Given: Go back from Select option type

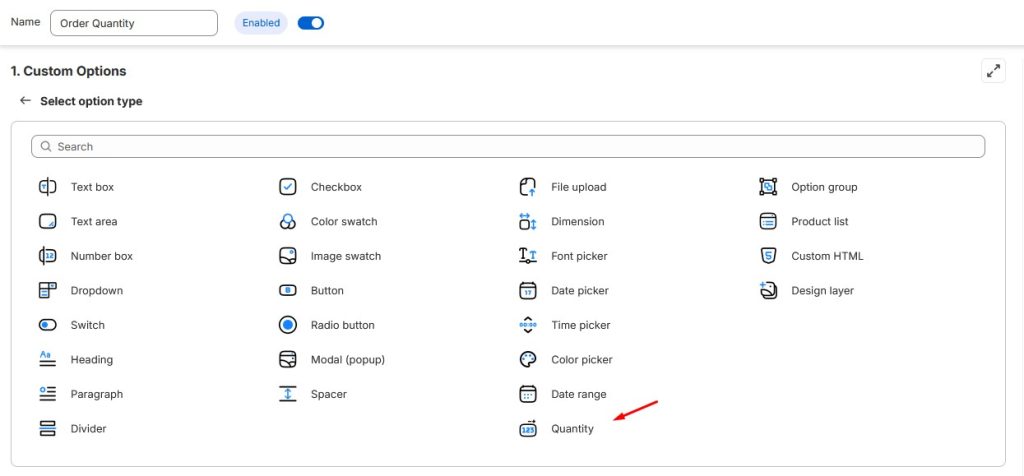Looking at the screenshot, I should (25, 101).
